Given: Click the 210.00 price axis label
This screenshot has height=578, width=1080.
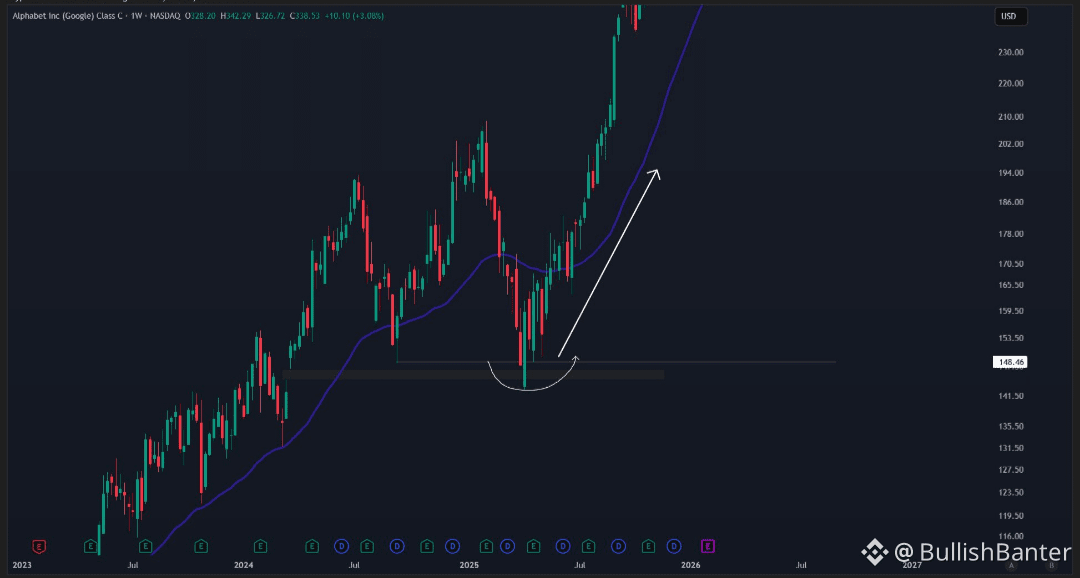Looking at the screenshot, I should [1010, 117].
